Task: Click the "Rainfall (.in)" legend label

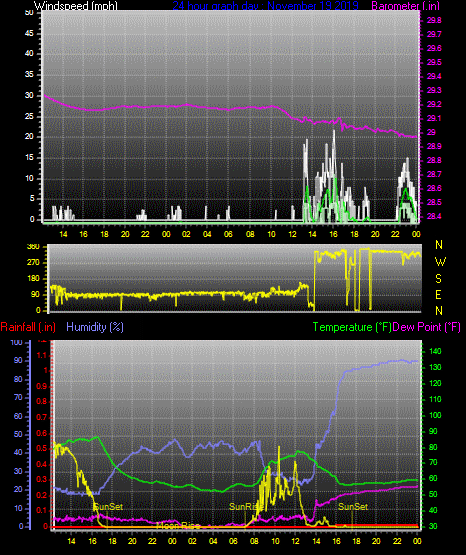Action: click(28, 327)
